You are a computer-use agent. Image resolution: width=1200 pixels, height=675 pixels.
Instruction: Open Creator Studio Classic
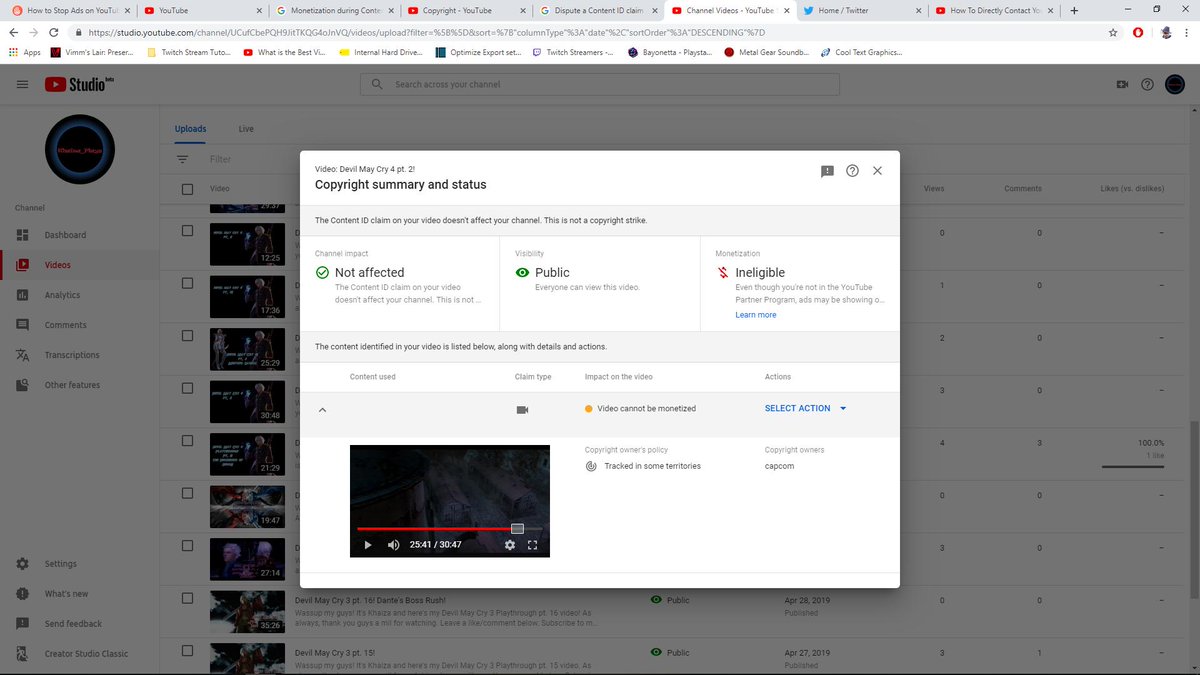pos(86,654)
